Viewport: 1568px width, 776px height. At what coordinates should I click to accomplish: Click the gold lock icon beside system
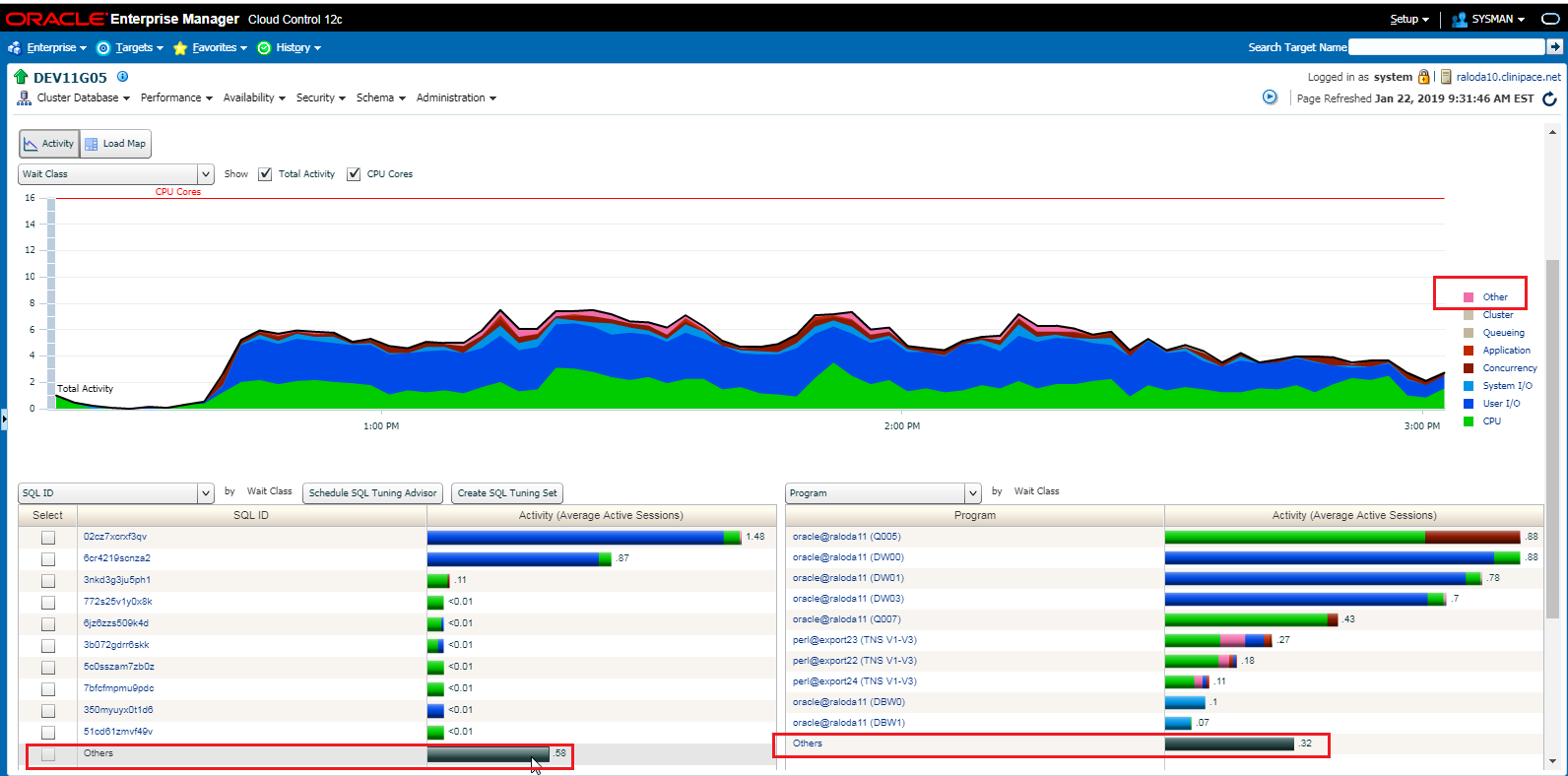coord(1423,77)
